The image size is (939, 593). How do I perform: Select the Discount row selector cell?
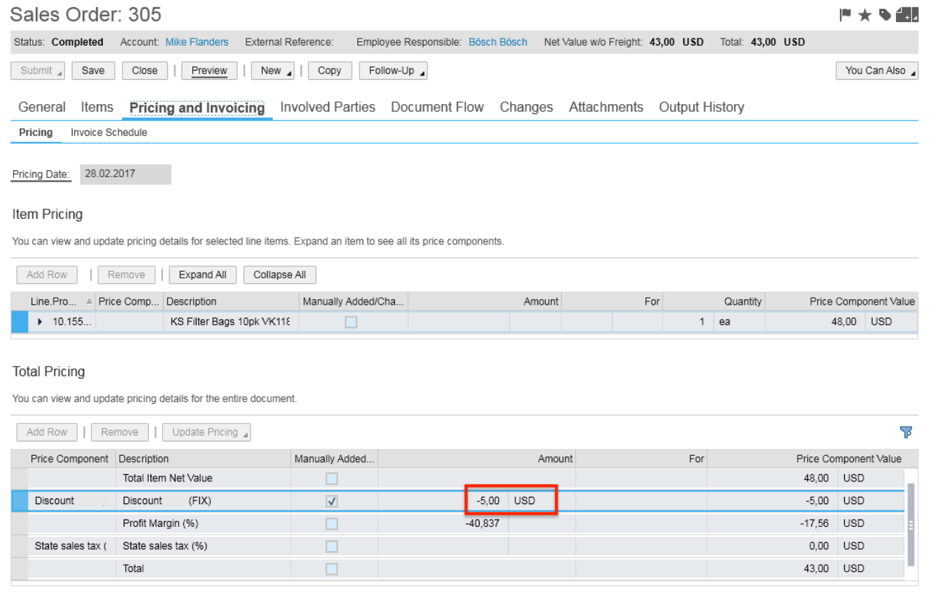(x=19, y=501)
